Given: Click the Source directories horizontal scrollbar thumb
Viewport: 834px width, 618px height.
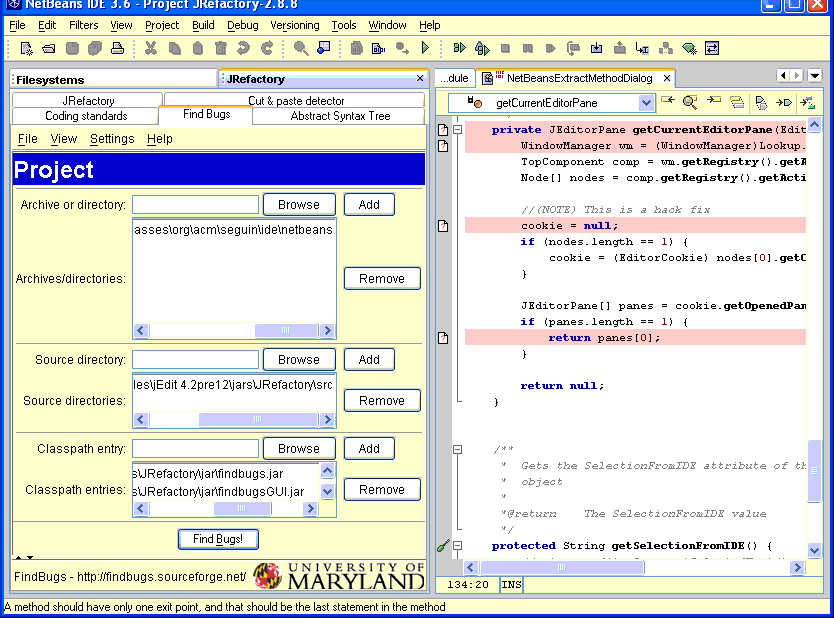Looking at the screenshot, I should (257, 420).
